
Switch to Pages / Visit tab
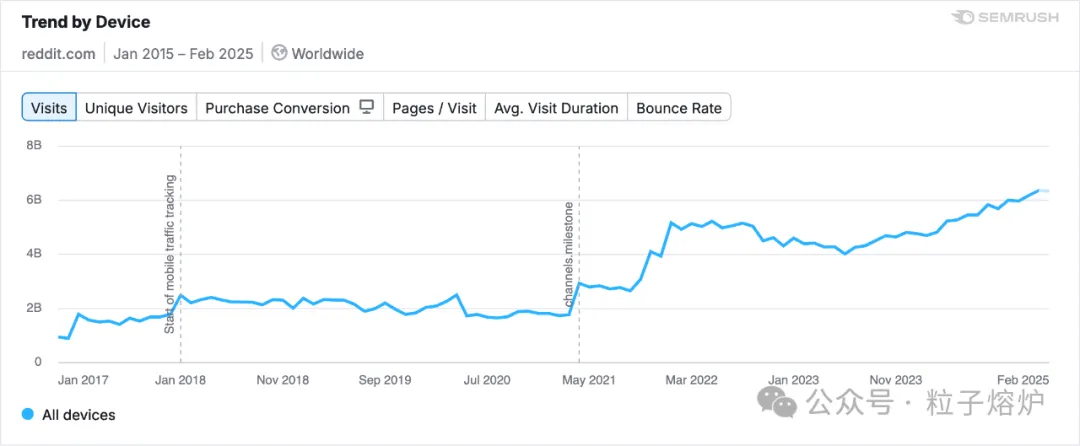[x=435, y=108]
